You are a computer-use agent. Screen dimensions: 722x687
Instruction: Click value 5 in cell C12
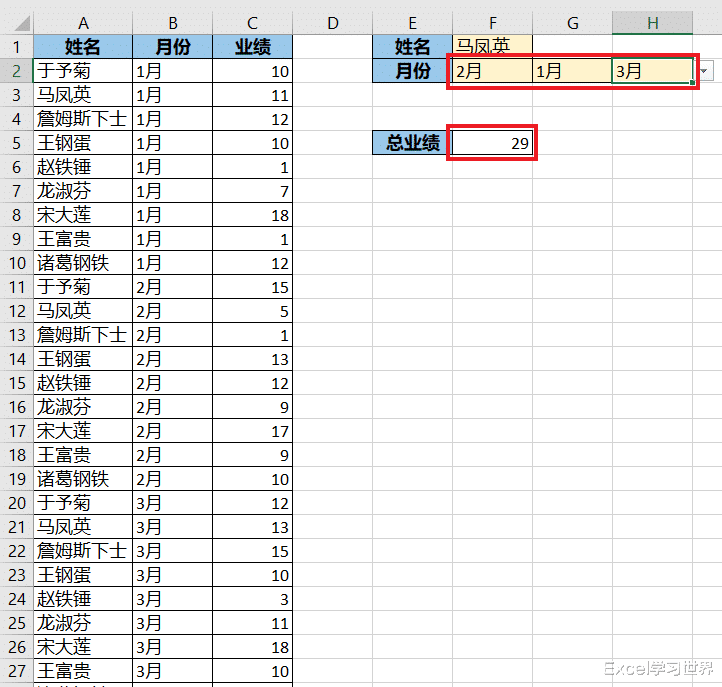pos(252,311)
